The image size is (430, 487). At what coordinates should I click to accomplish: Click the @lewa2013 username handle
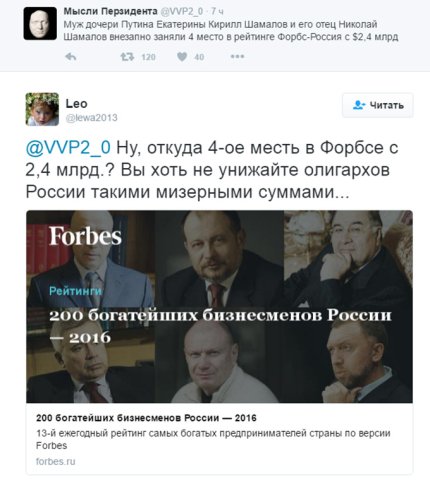pyautogui.click(x=91, y=118)
